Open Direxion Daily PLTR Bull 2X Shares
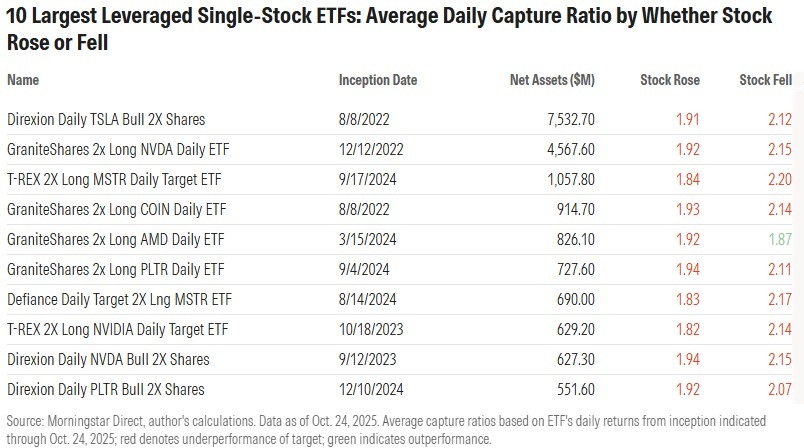The height and width of the screenshot is (448, 804). pos(105,389)
